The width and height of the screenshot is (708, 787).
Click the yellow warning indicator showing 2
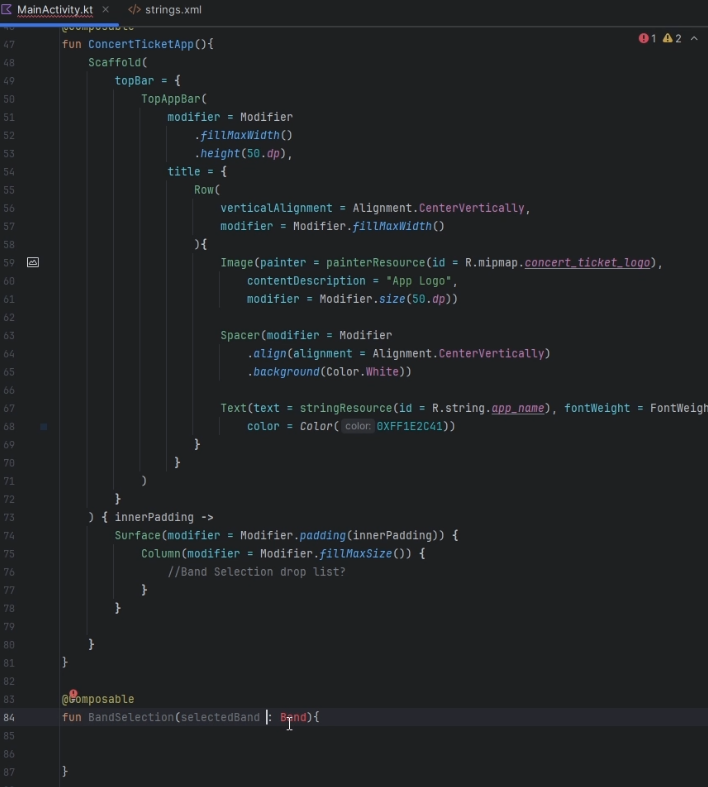point(672,38)
